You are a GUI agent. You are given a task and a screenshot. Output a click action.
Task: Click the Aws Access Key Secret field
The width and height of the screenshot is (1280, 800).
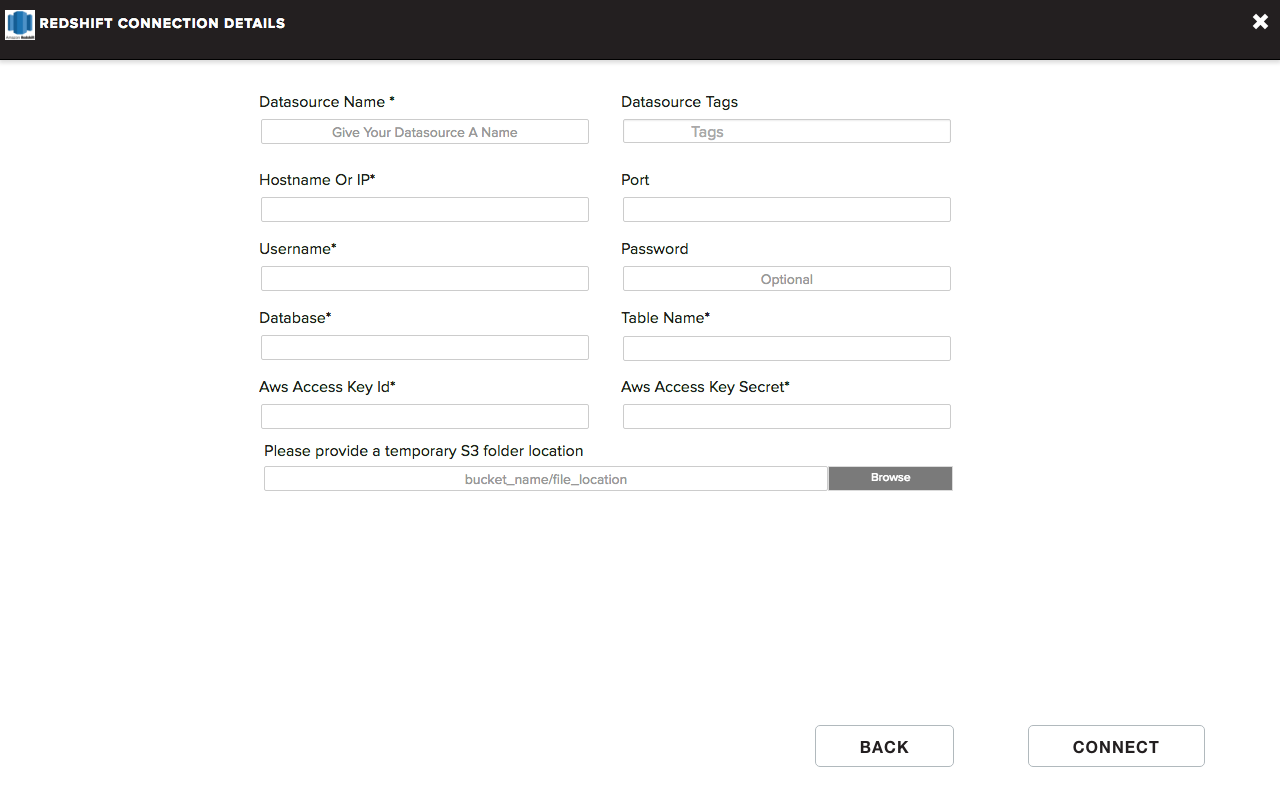(x=787, y=416)
